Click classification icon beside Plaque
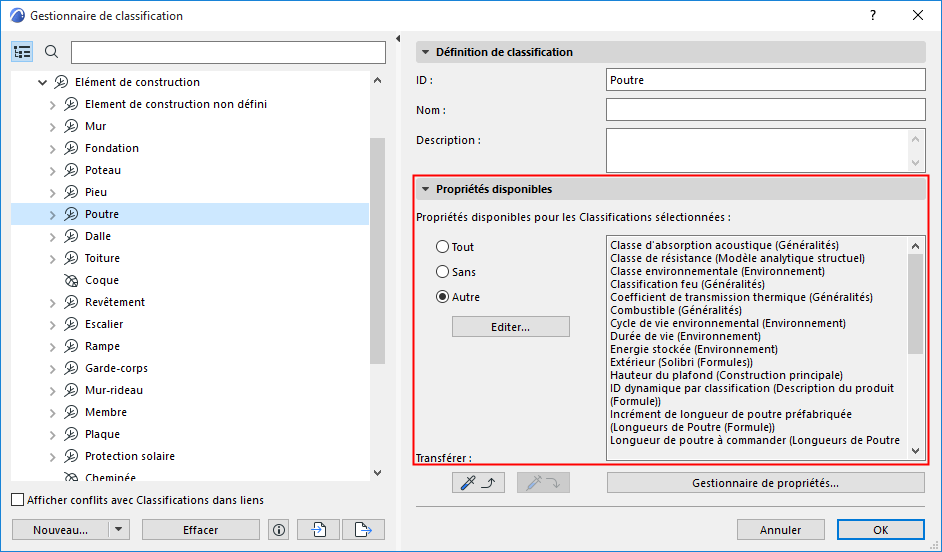This screenshot has height=552, width=942. point(71,434)
